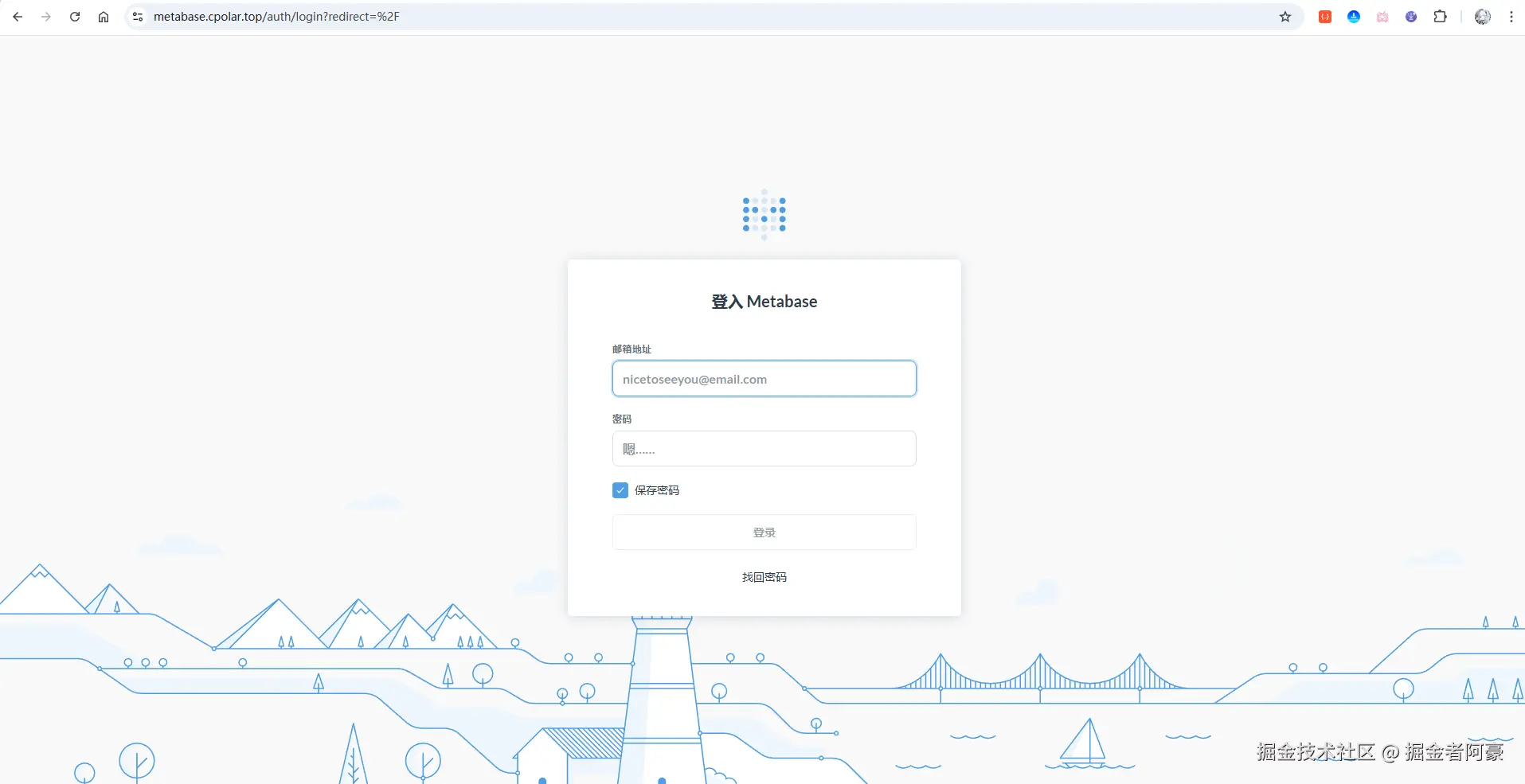Go forward to the next page
The width and height of the screenshot is (1525, 784).
pyautogui.click(x=46, y=17)
